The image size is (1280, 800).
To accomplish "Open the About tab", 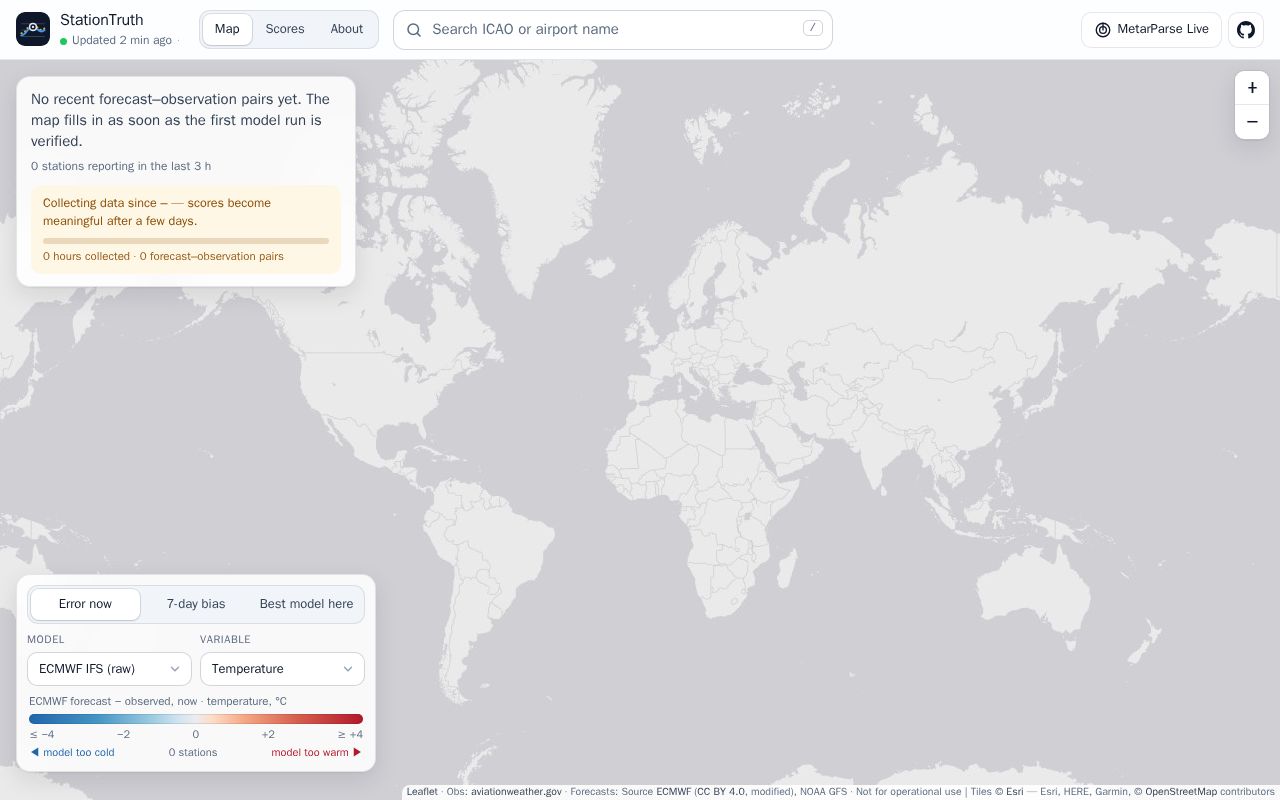I will pos(347,29).
